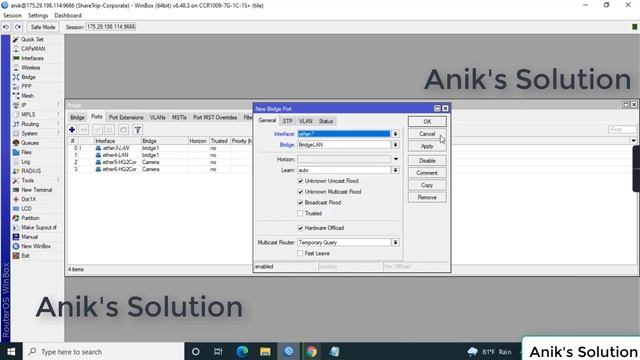Click Disable button
The width and height of the screenshot is (640, 360).
pos(427,161)
